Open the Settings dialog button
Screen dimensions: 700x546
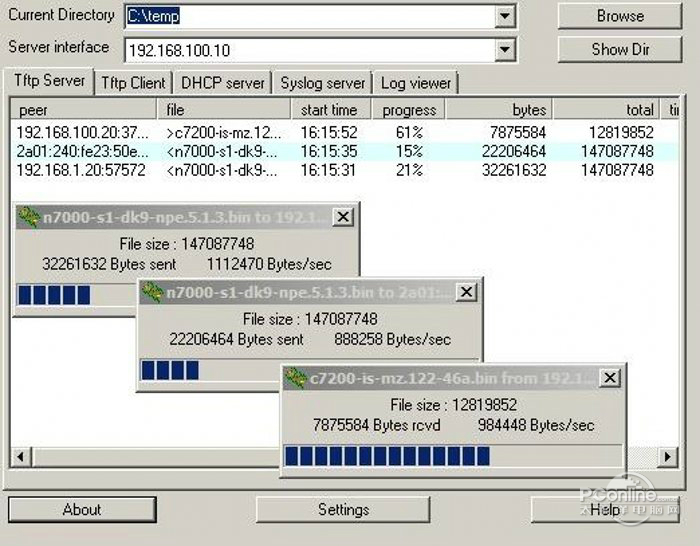[343, 509]
